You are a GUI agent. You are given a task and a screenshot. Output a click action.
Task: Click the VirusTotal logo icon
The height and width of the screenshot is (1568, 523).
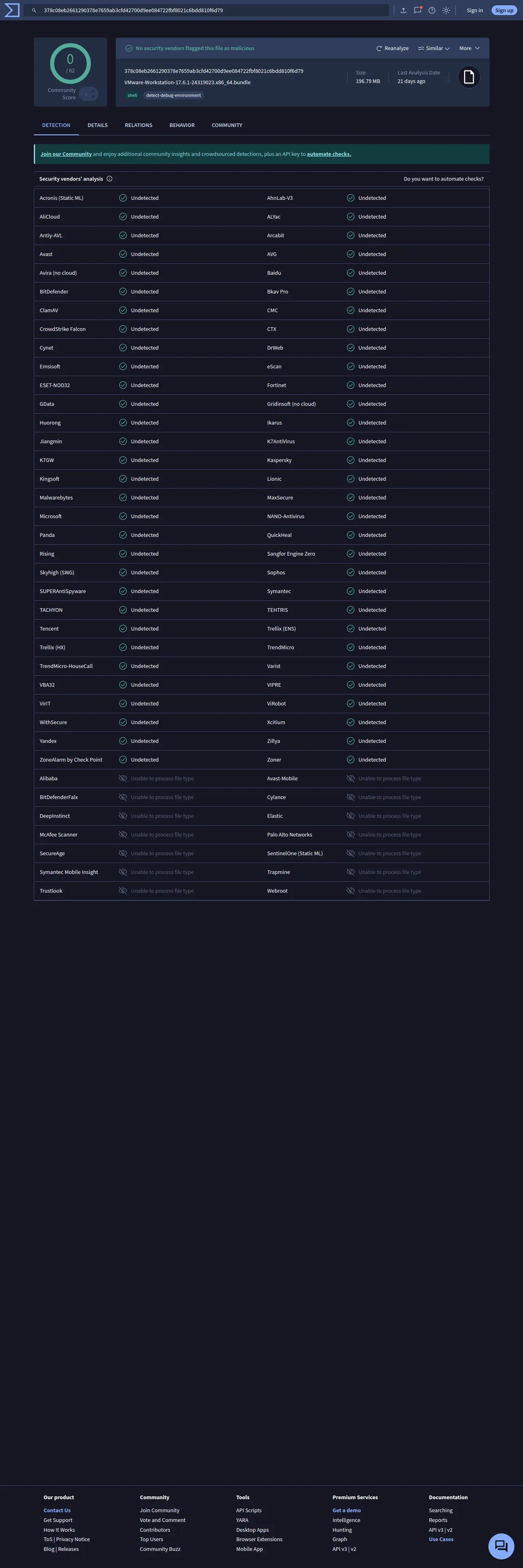point(11,10)
